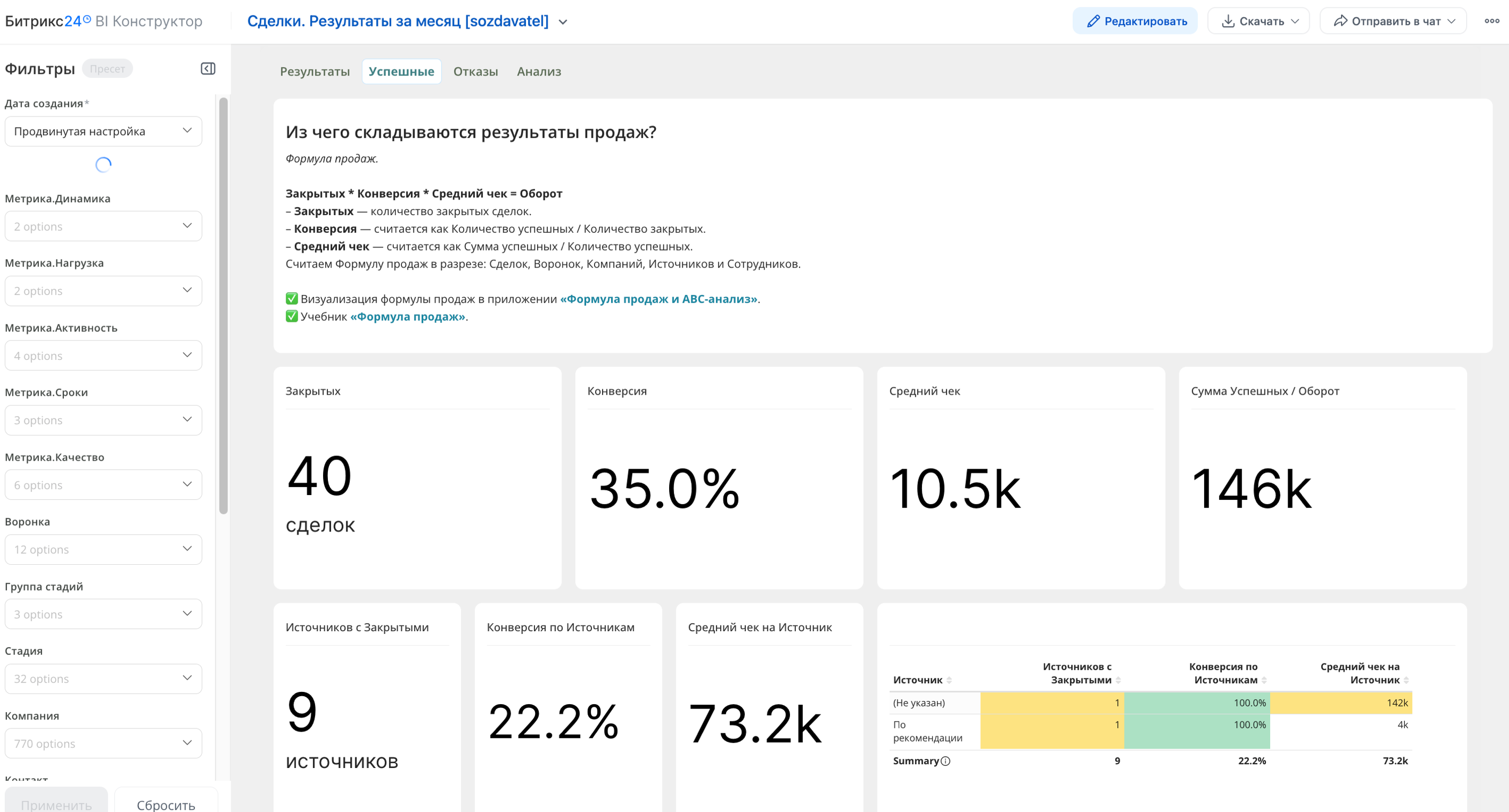Image resolution: width=1509 pixels, height=812 pixels.
Task: Sort by Конверсия по Источникам column
Action: click(x=1264, y=680)
